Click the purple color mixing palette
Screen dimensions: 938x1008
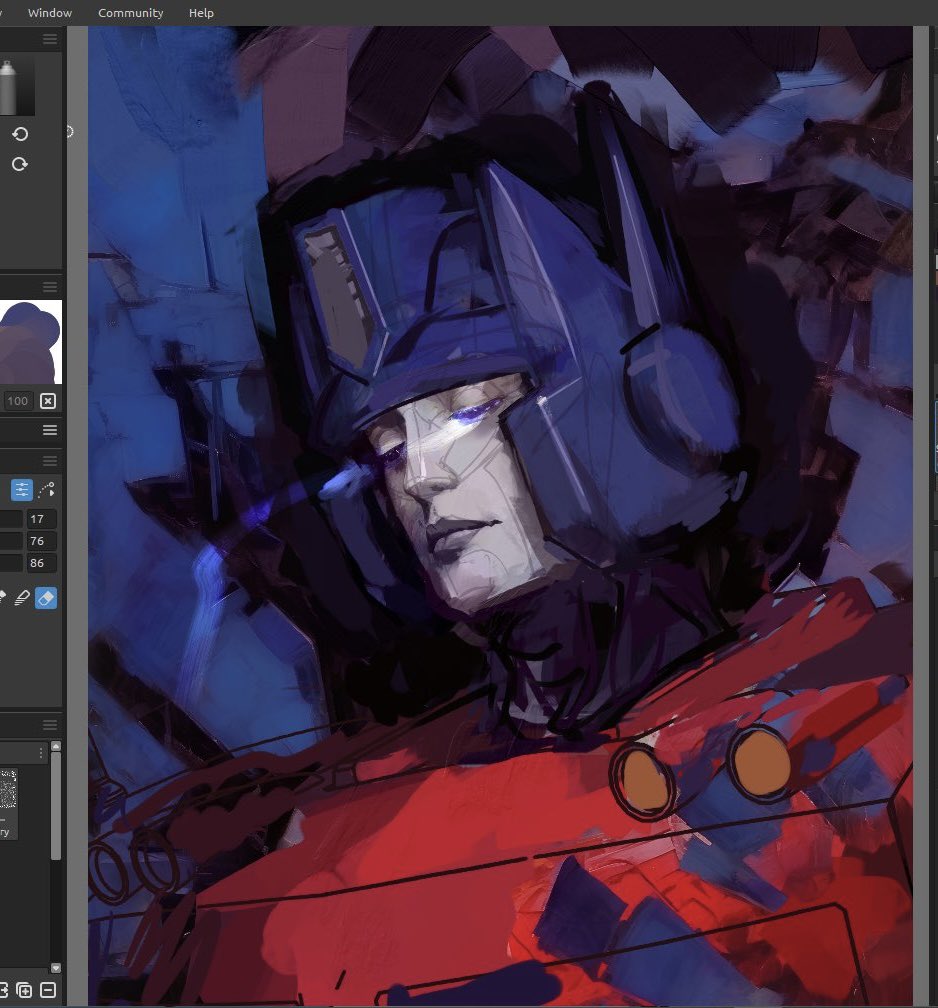tap(31, 341)
